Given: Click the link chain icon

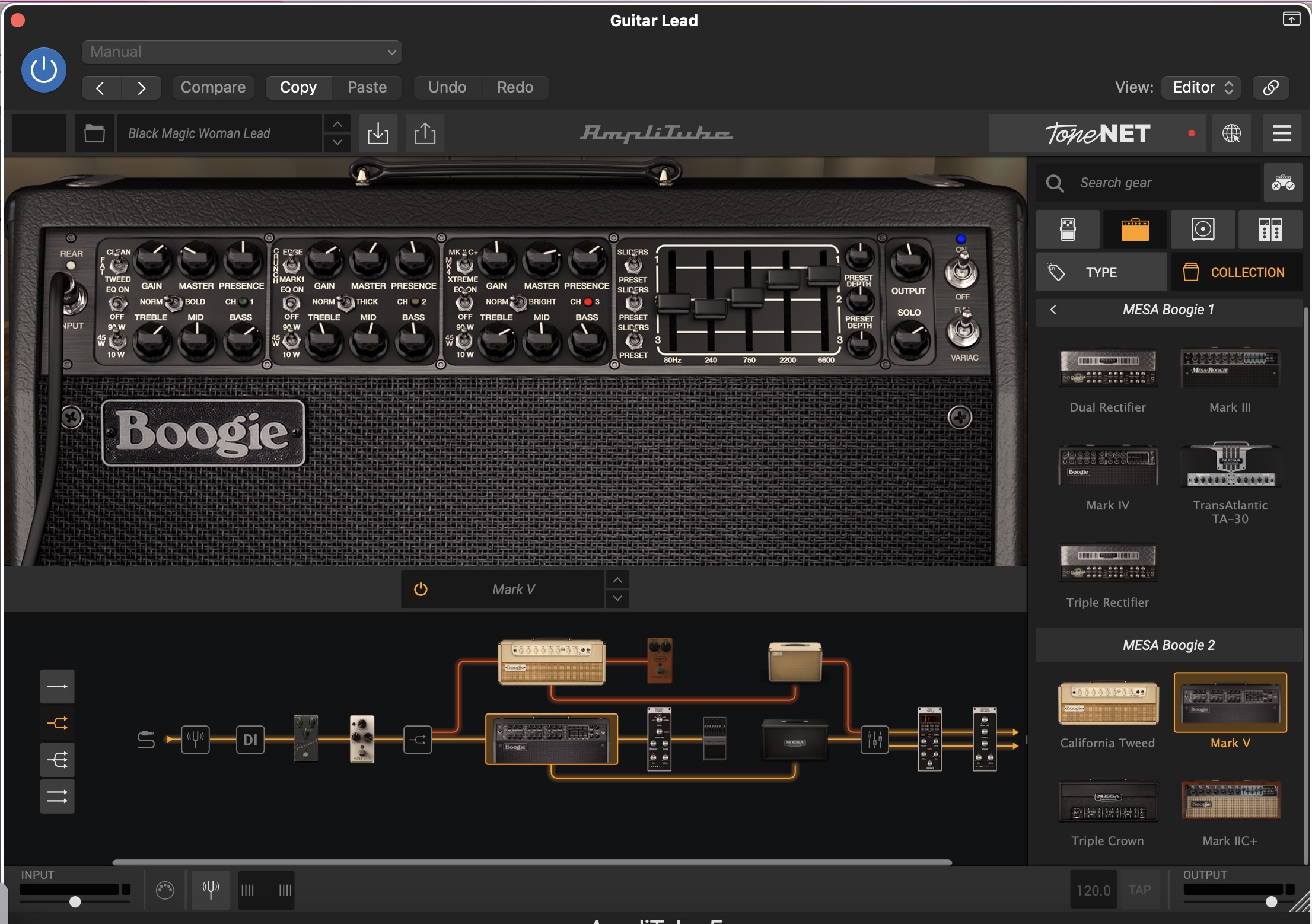Looking at the screenshot, I should 1270,88.
